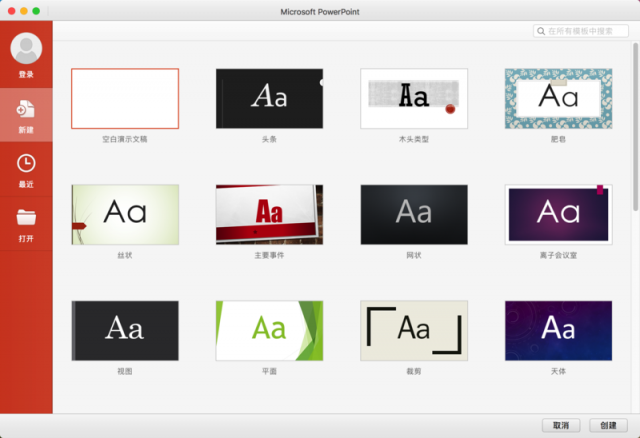Viewport: 640px width, 438px height.
Task: Select the 网状 template thumbnail
Action: click(x=414, y=214)
